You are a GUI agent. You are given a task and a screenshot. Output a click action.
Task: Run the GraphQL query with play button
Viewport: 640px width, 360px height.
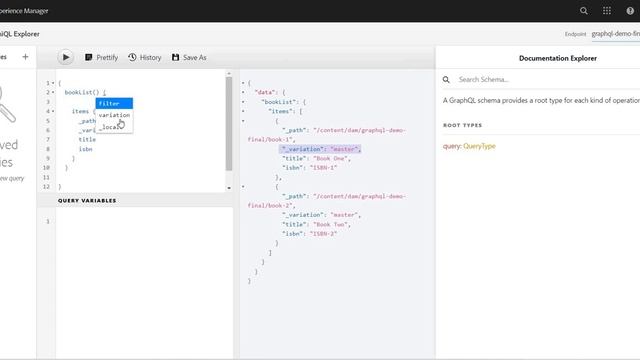pos(65,57)
